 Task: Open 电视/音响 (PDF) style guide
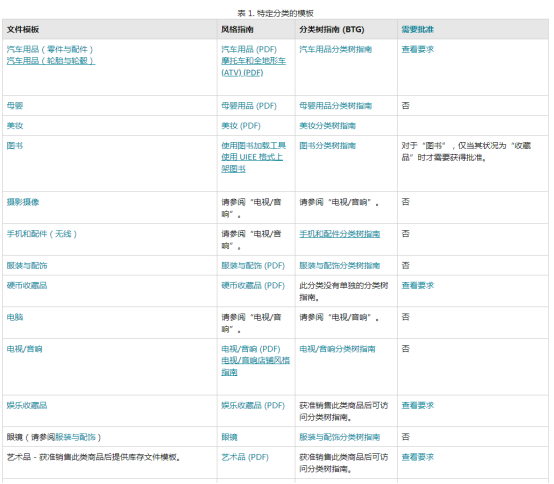pos(251,349)
